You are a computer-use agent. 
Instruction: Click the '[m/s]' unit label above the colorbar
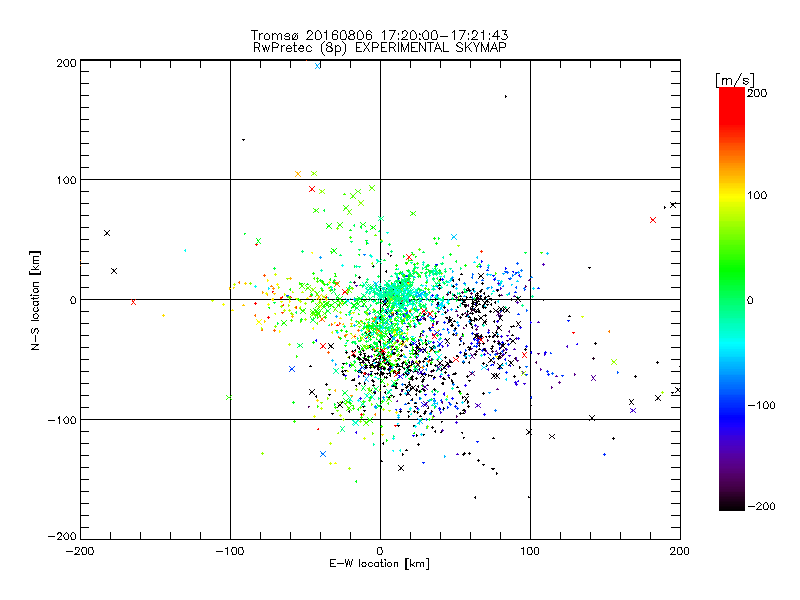(x=735, y=80)
